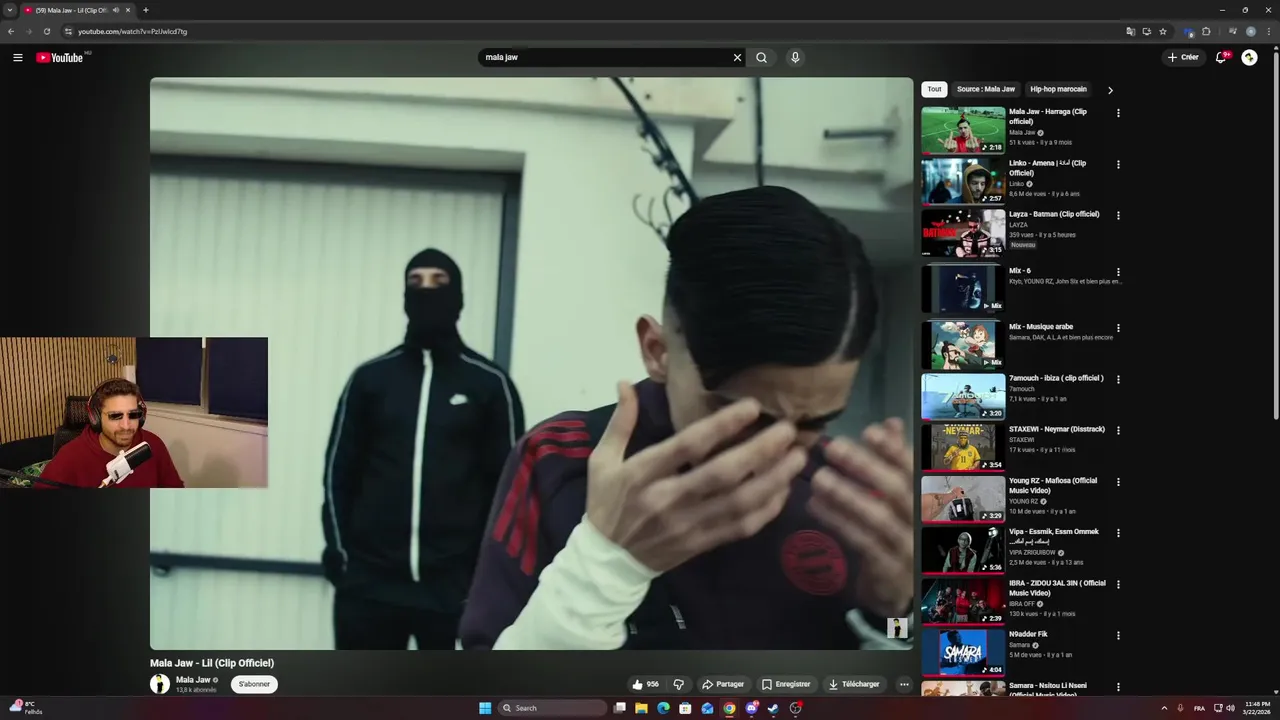
Task: Open Young RZ - Mafiosa video title
Action: [1053, 485]
